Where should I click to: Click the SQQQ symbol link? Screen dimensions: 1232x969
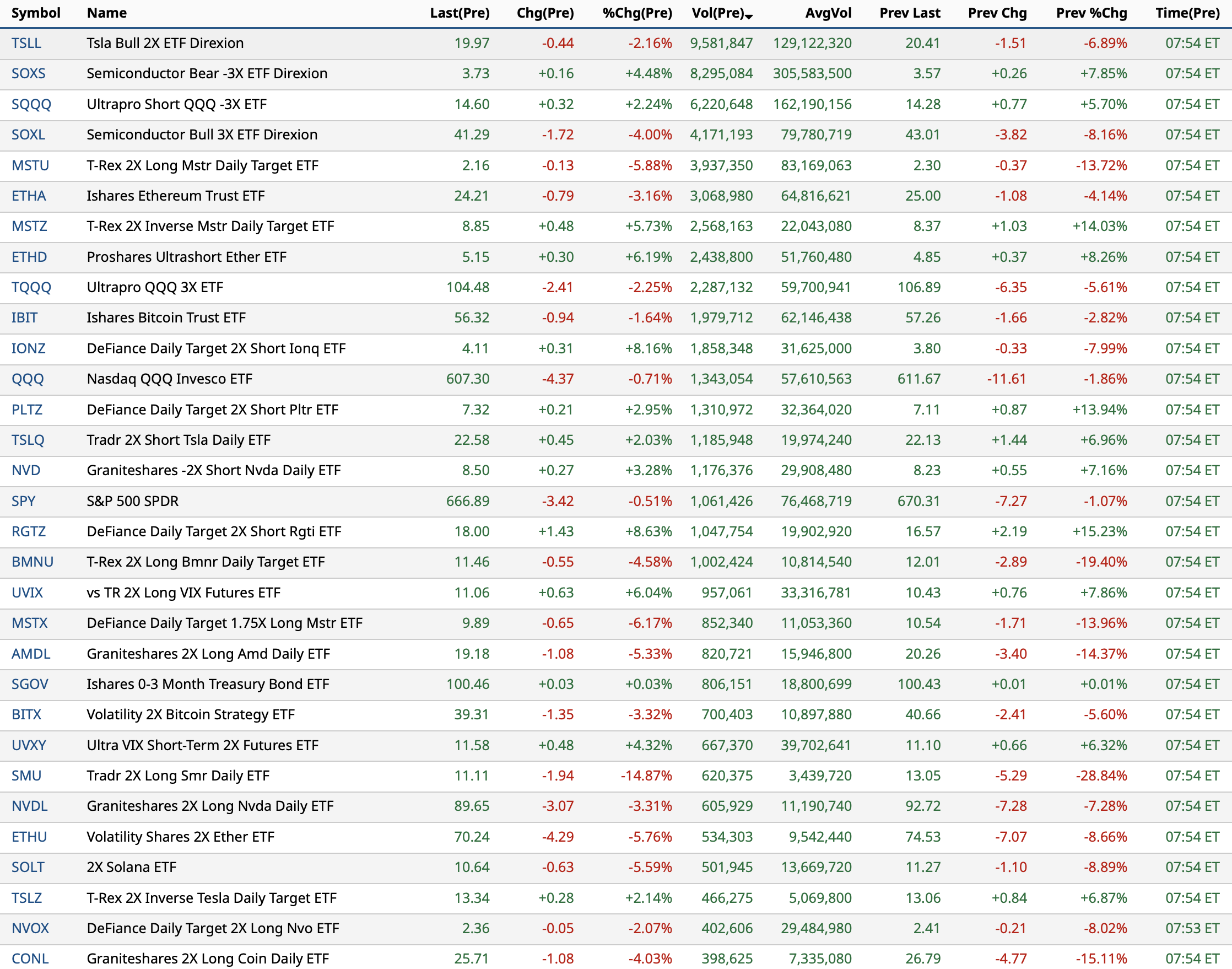coord(31,104)
